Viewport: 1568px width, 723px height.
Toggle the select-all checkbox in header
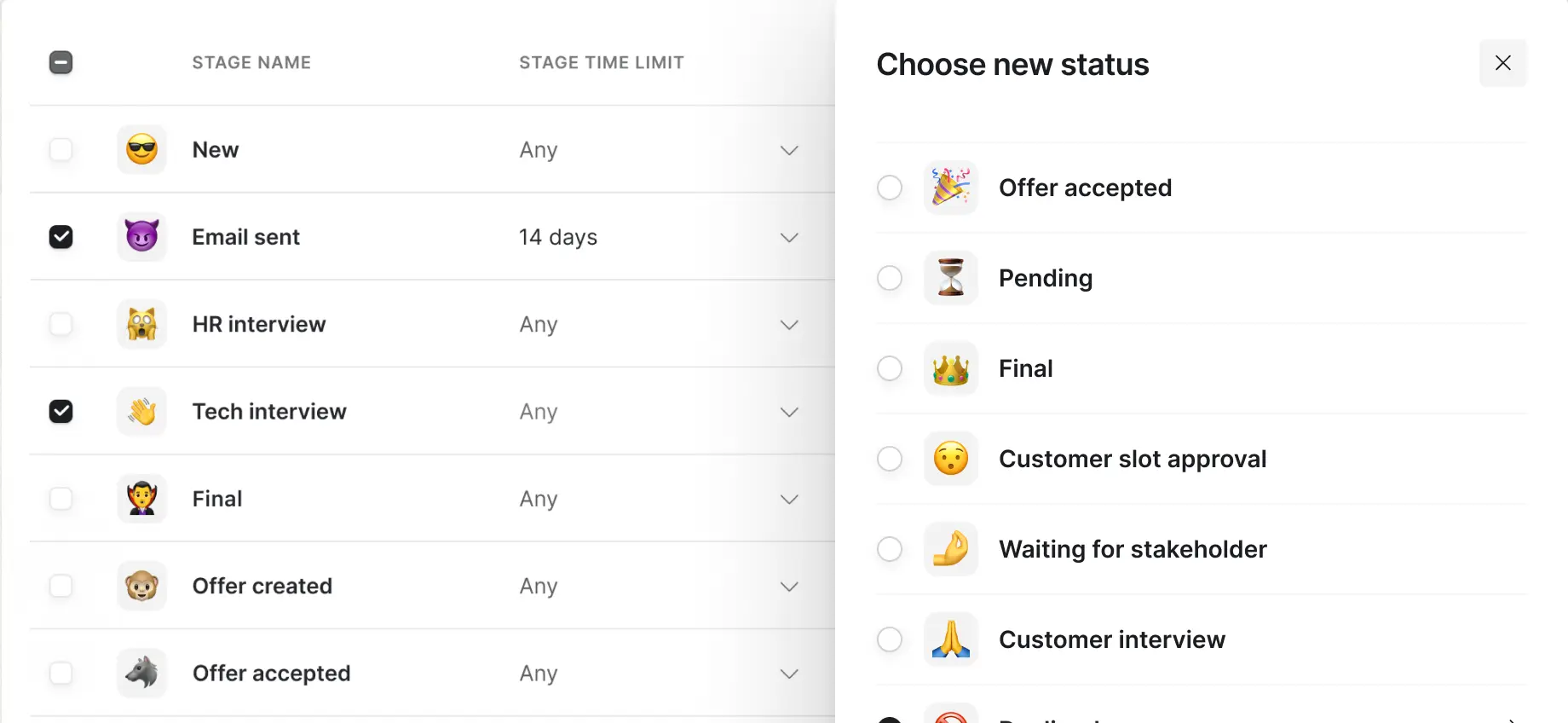[x=61, y=63]
